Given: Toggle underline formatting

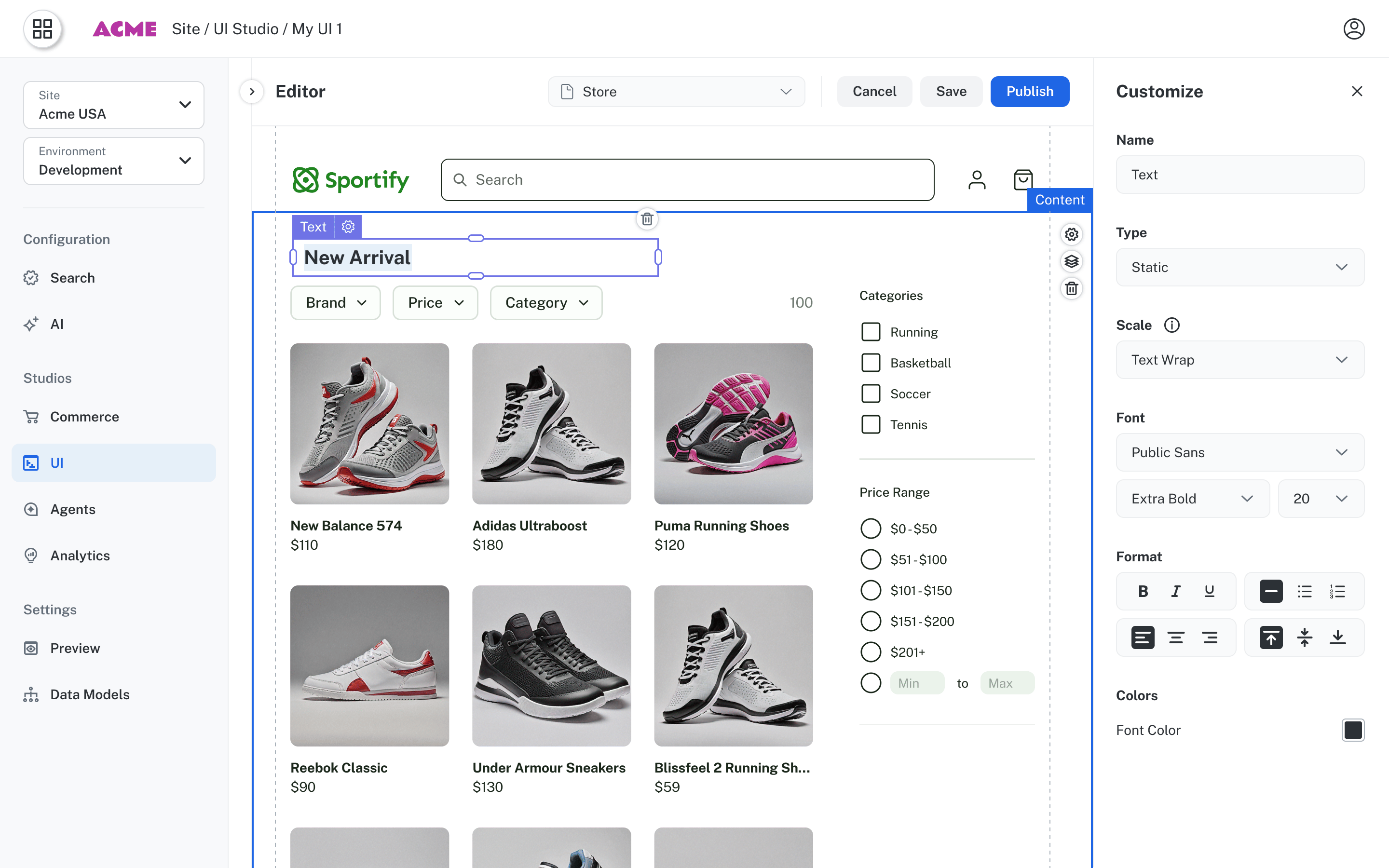Looking at the screenshot, I should tap(1210, 591).
